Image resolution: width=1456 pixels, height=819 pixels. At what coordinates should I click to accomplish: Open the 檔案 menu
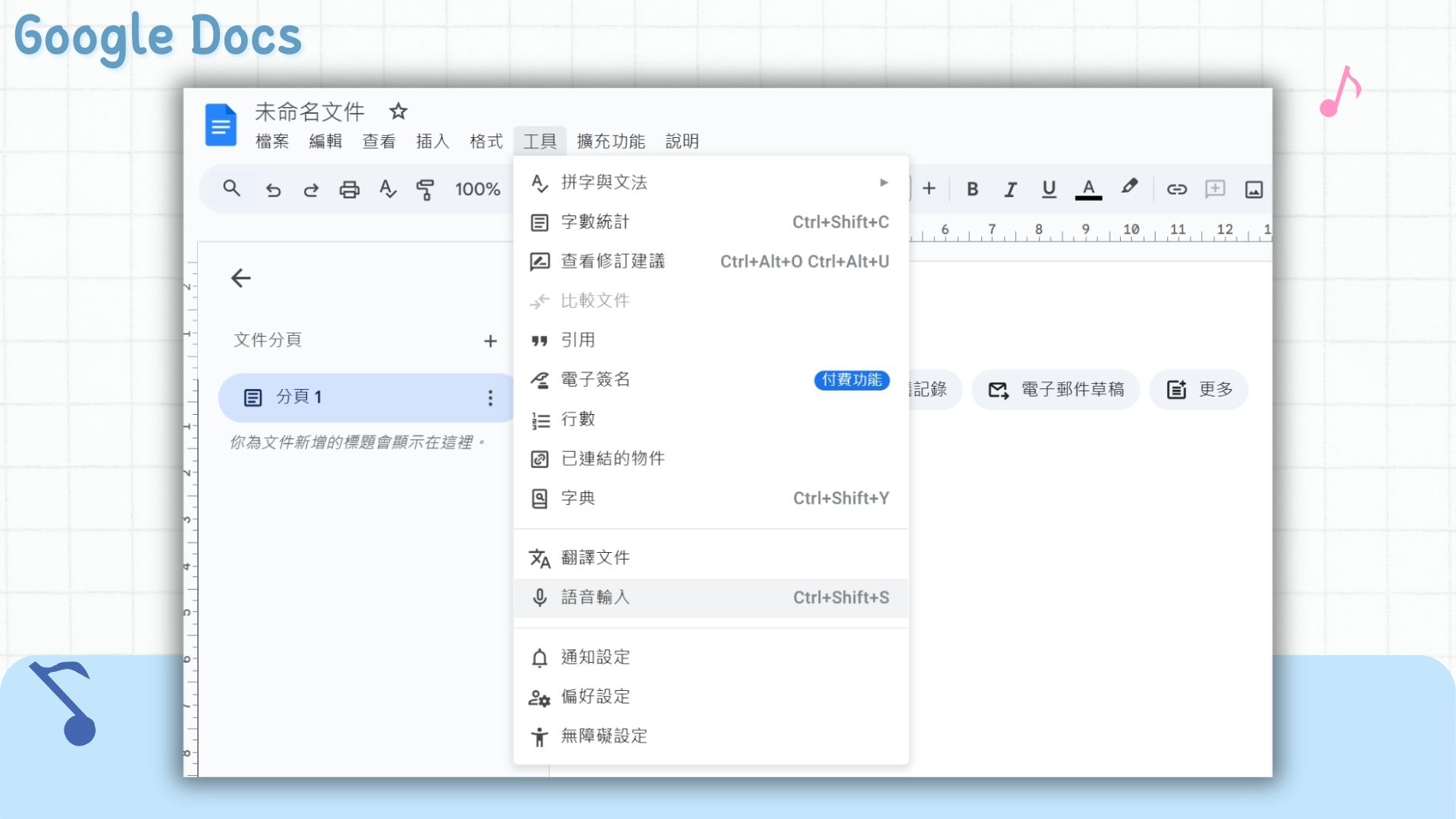pyautogui.click(x=272, y=141)
